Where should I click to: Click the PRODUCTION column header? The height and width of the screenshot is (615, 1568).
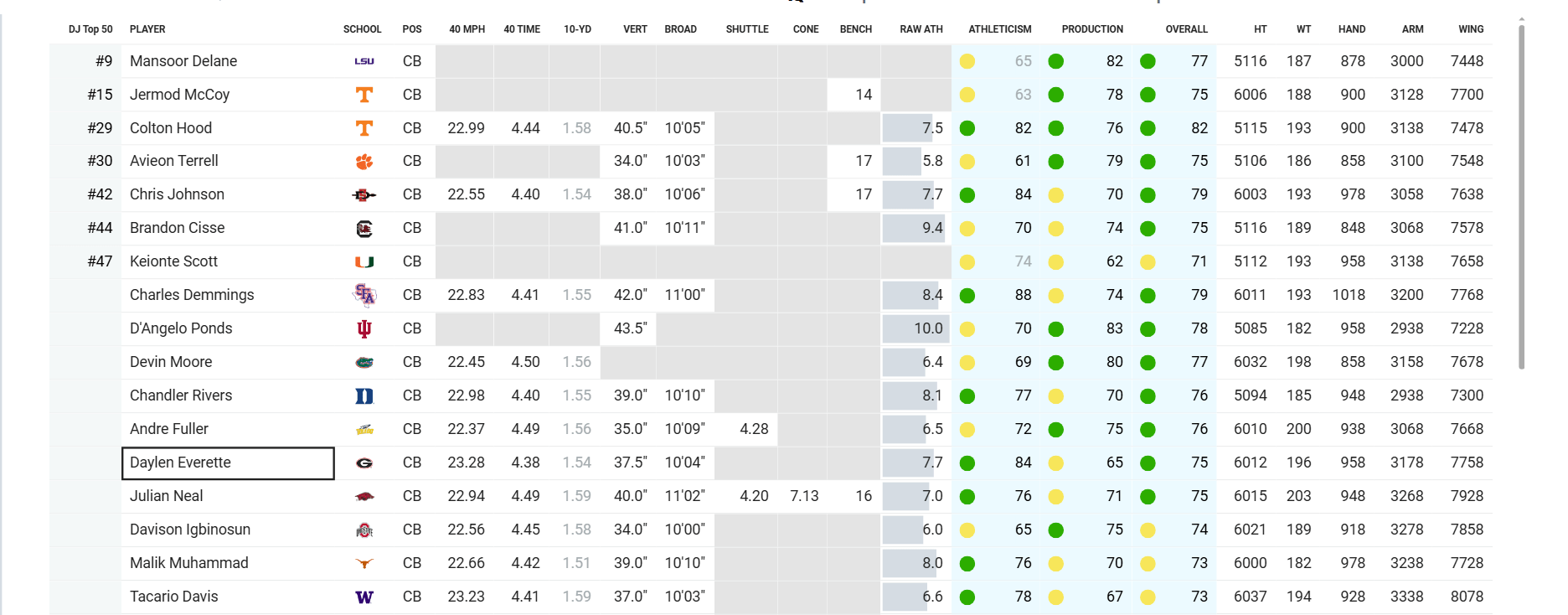point(1092,29)
